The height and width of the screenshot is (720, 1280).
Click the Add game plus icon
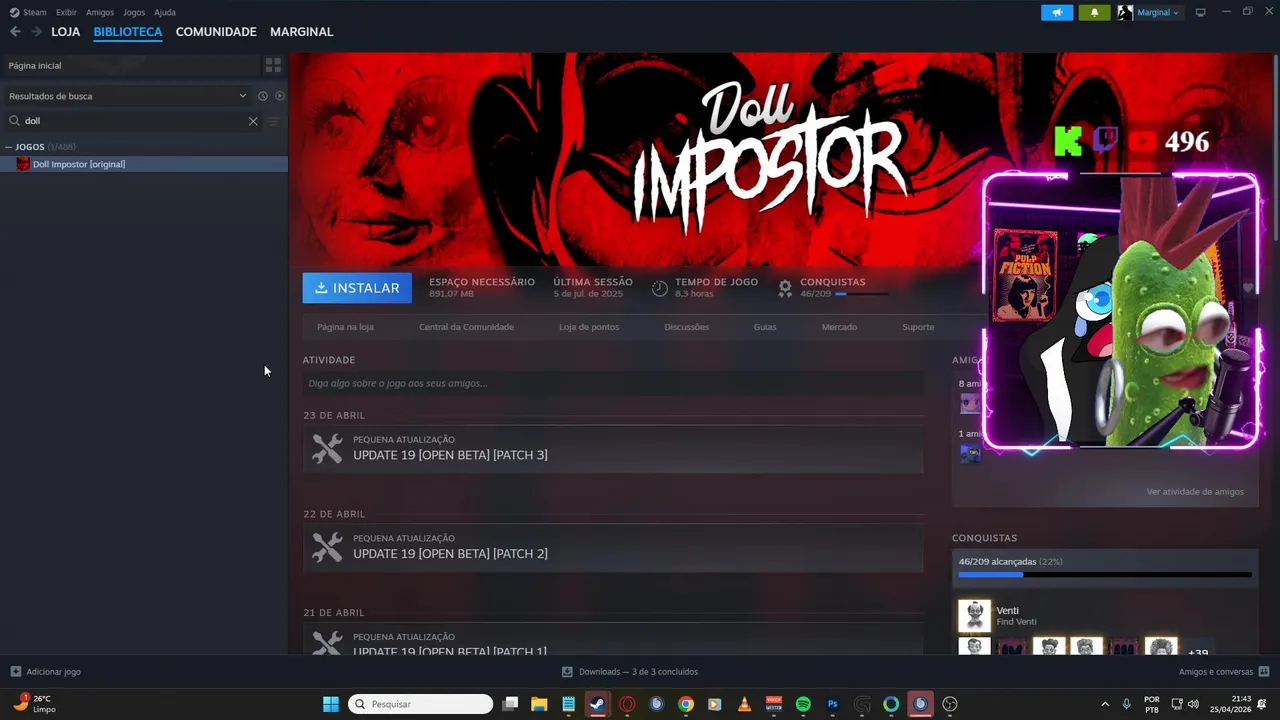[15, 672]
